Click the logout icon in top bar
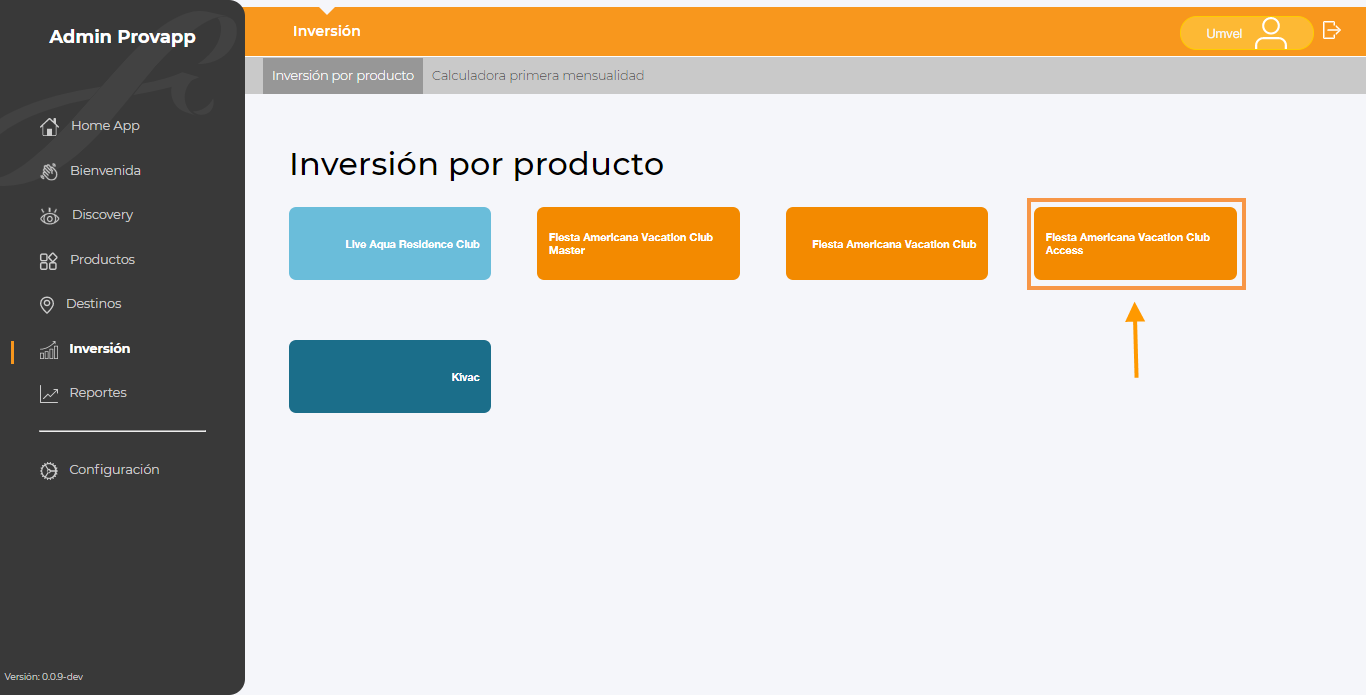The height and width of the screenshot is (695, 1366). pos(1331,30)
